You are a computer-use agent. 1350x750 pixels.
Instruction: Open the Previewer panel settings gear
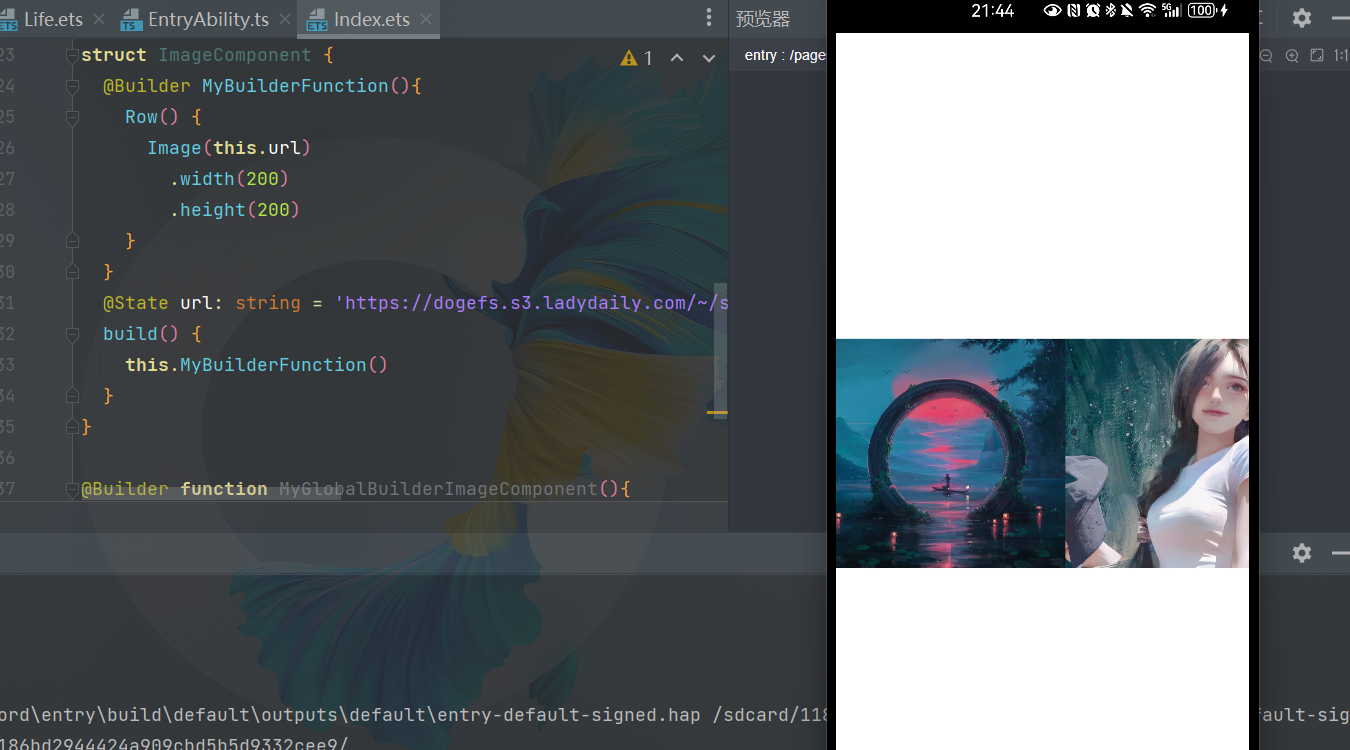click(1301, 18)
